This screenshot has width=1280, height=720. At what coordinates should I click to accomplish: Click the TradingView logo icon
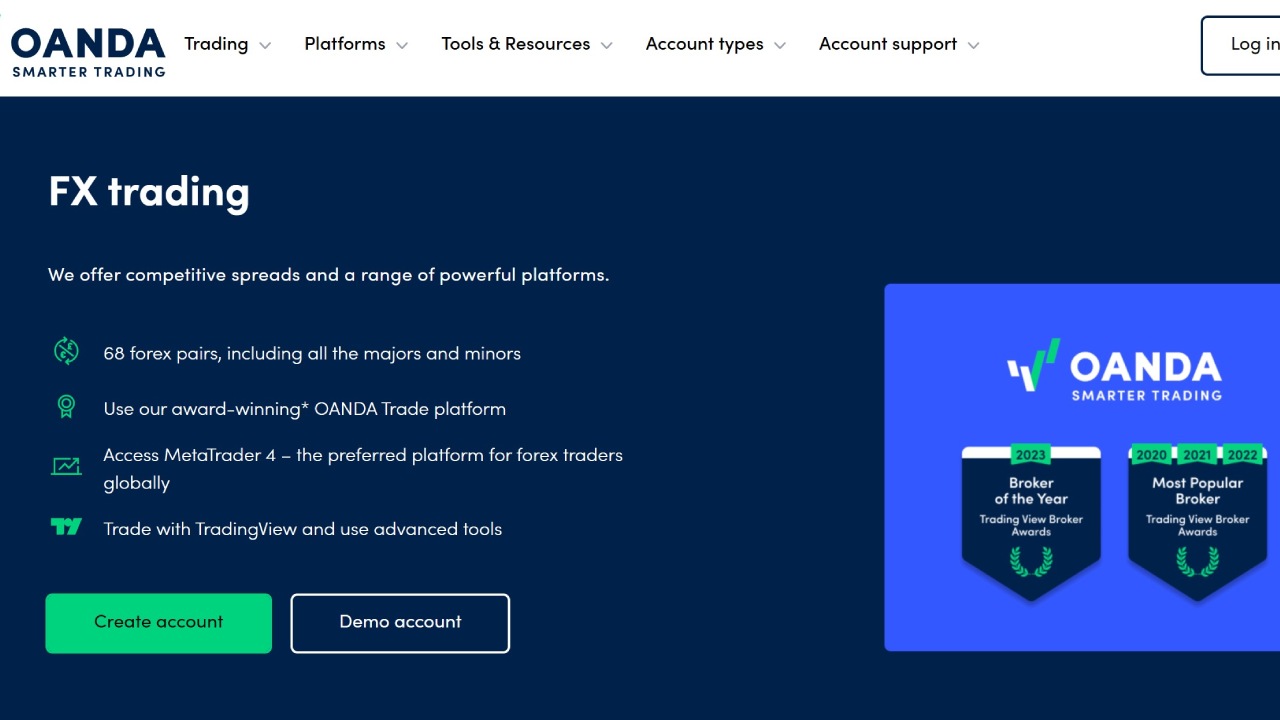(x=66, y=527)
